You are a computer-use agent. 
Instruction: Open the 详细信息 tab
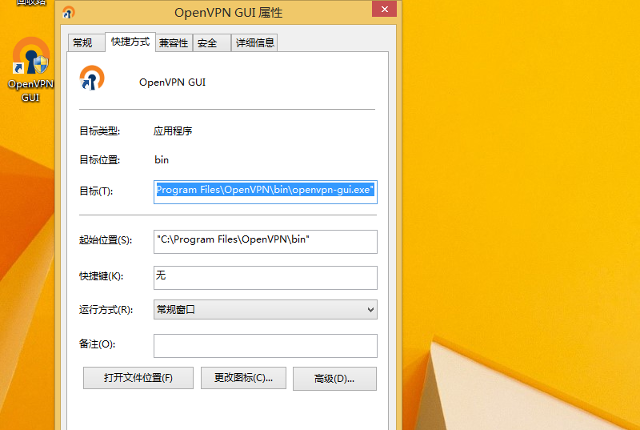255,42
